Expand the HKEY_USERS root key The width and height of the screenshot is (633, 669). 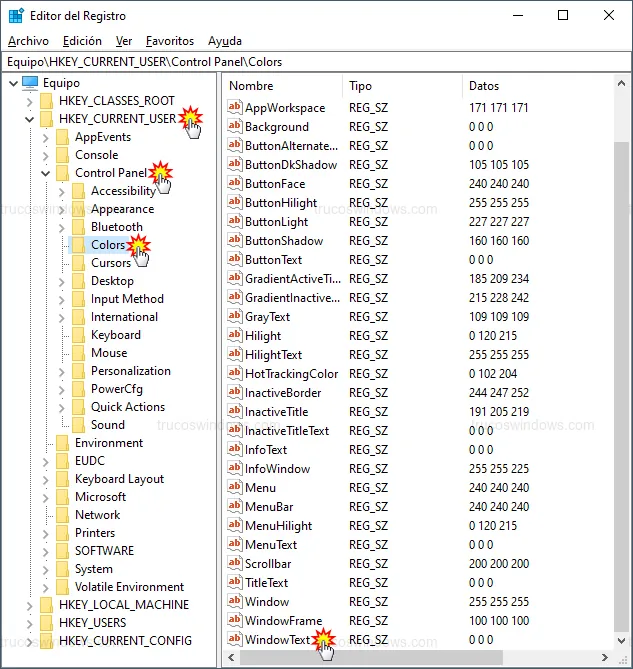tap(29, 623)
